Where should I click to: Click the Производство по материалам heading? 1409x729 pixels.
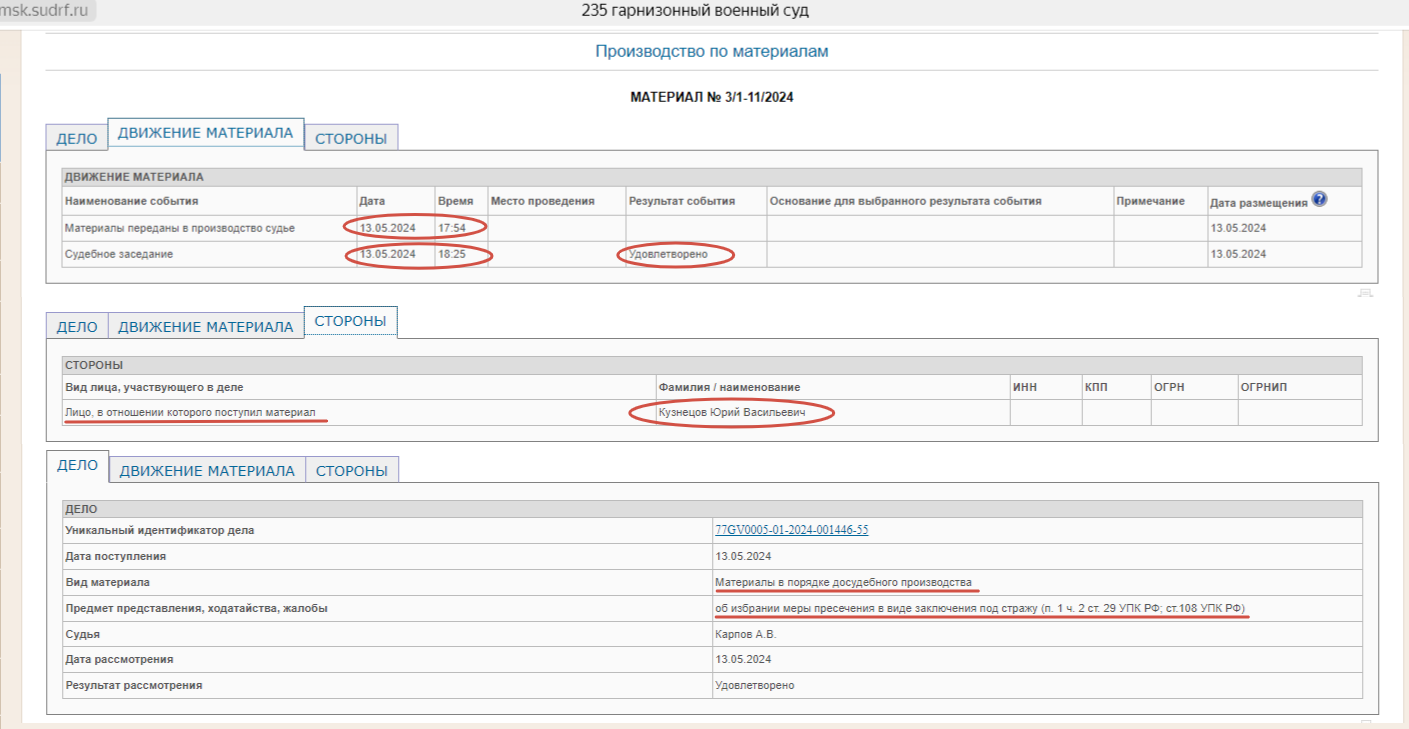(x=711, y=51)
